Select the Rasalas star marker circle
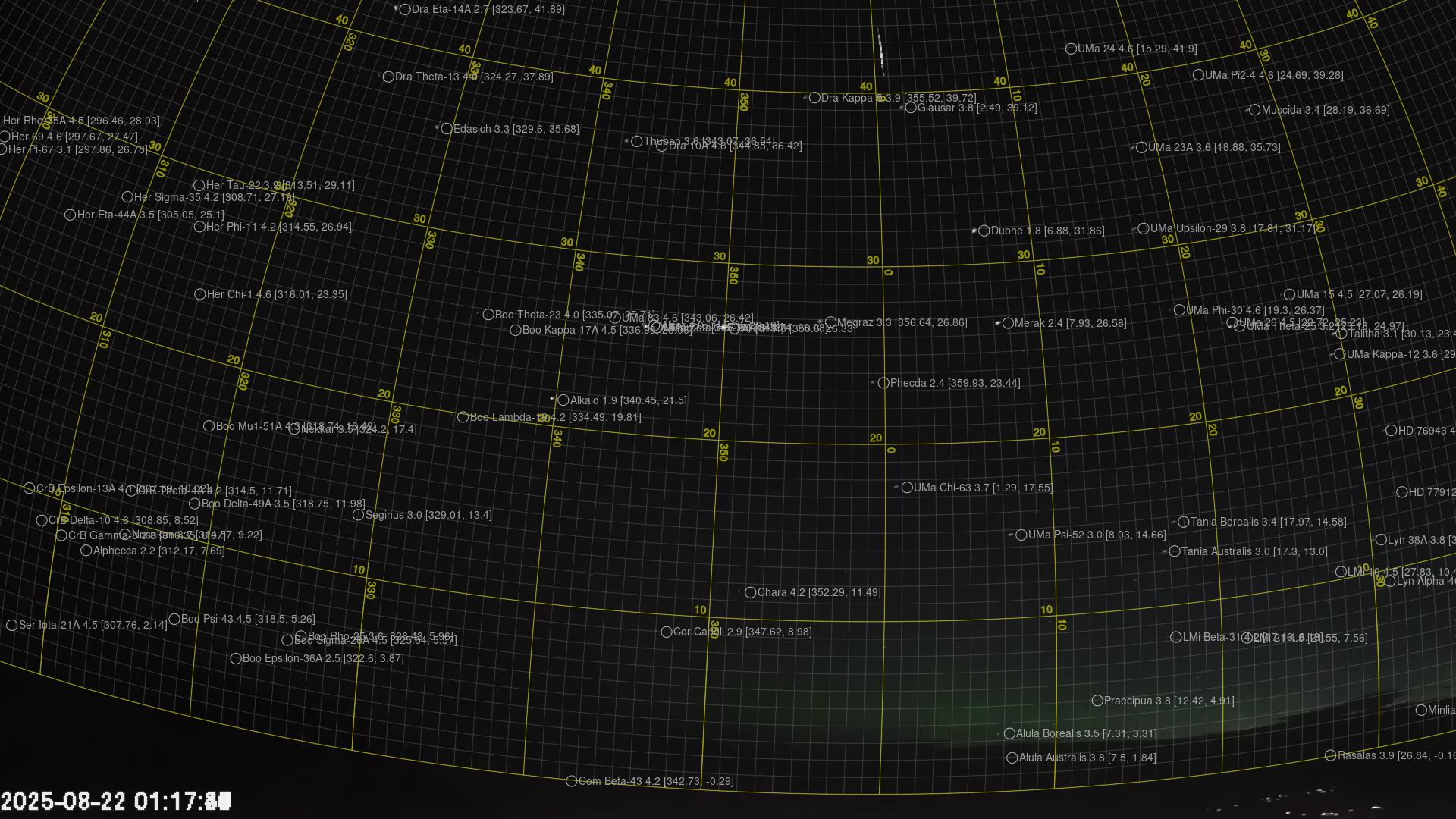Viewport: 1456px width, 819px height. point(1331,755)
